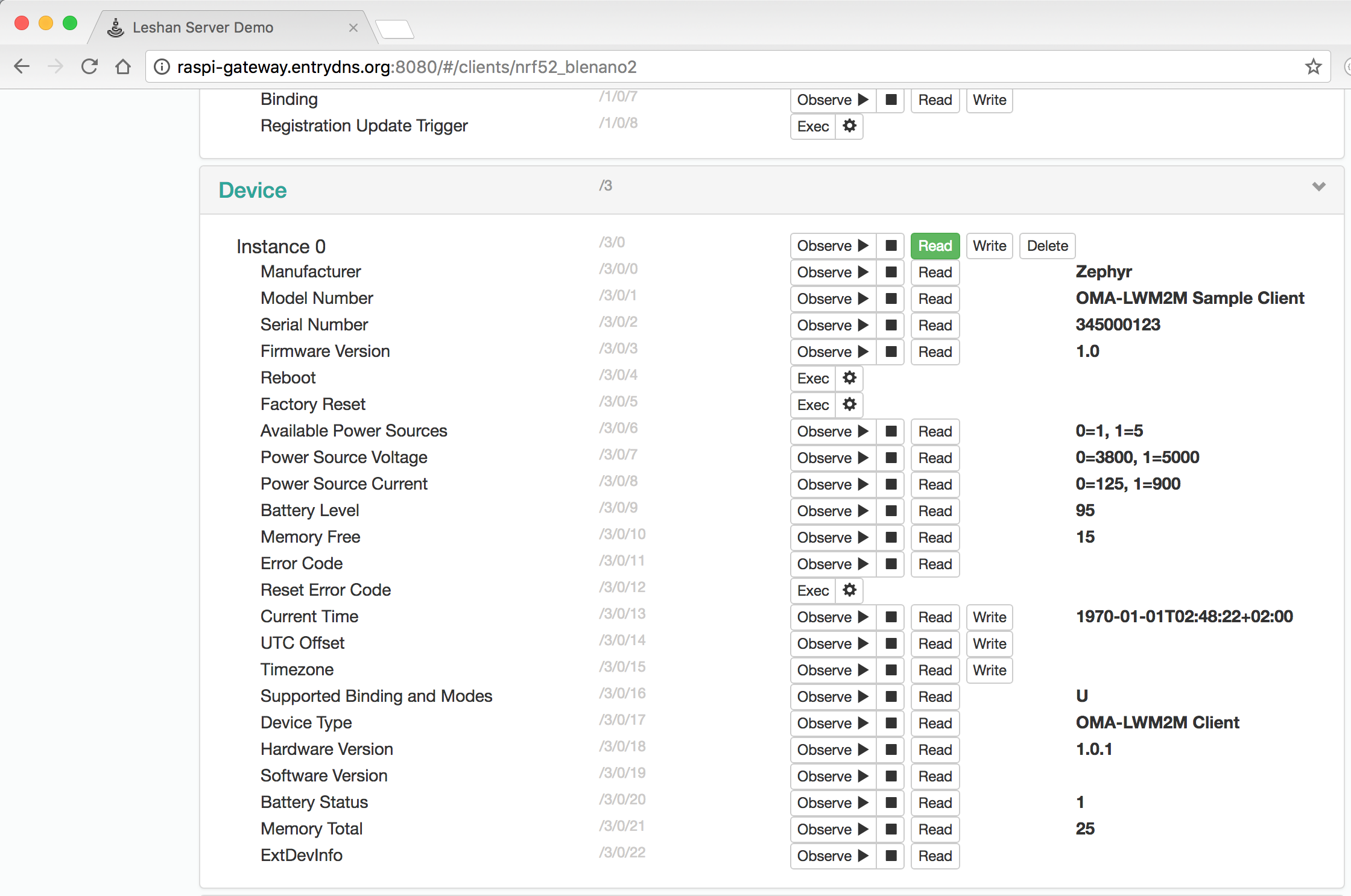This screenshot has width=1351, height=896.
Task: Delete Instance 0
Action: coord(1048,246)
